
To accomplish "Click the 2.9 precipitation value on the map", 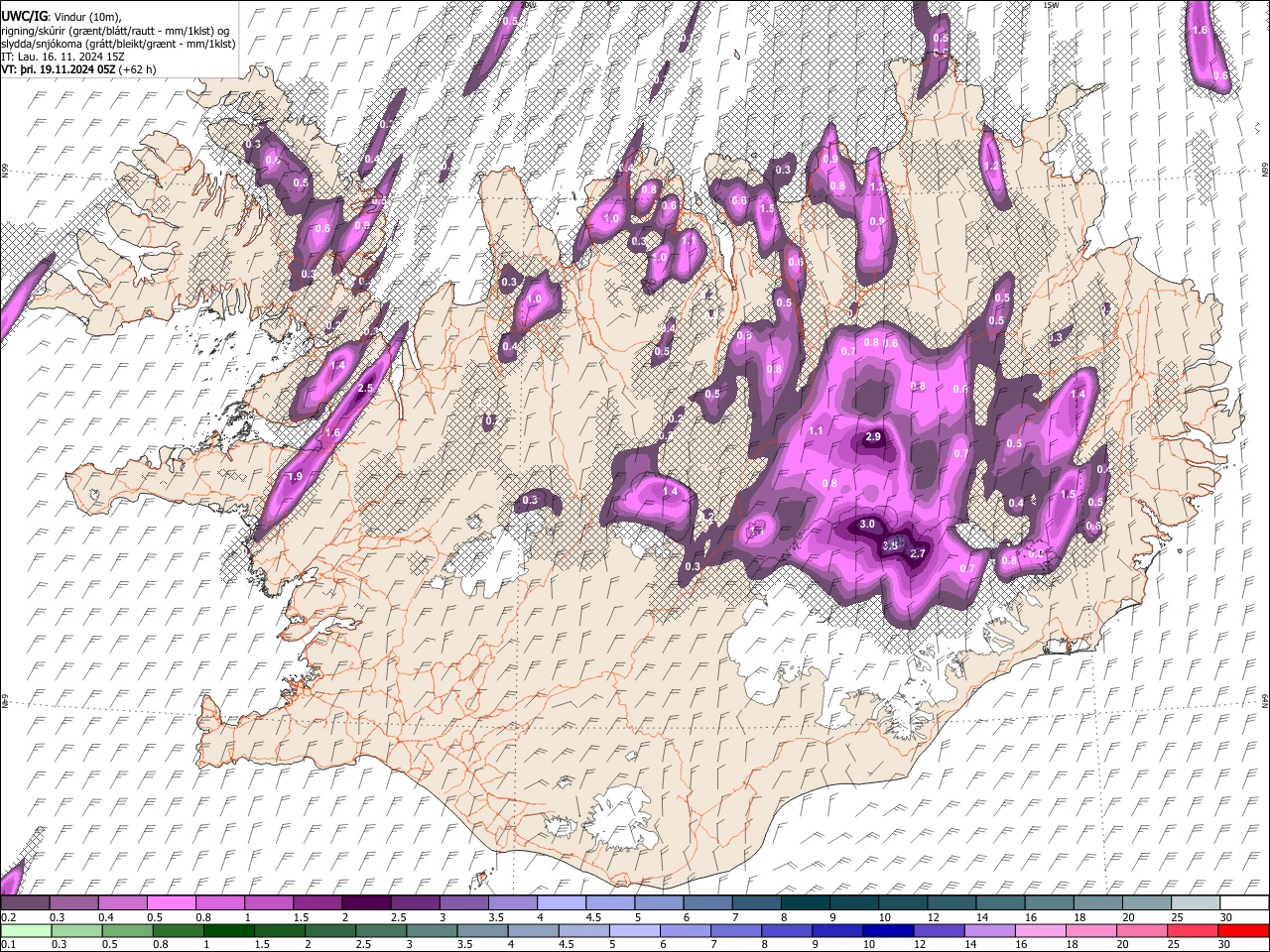I will coord(874,437).
